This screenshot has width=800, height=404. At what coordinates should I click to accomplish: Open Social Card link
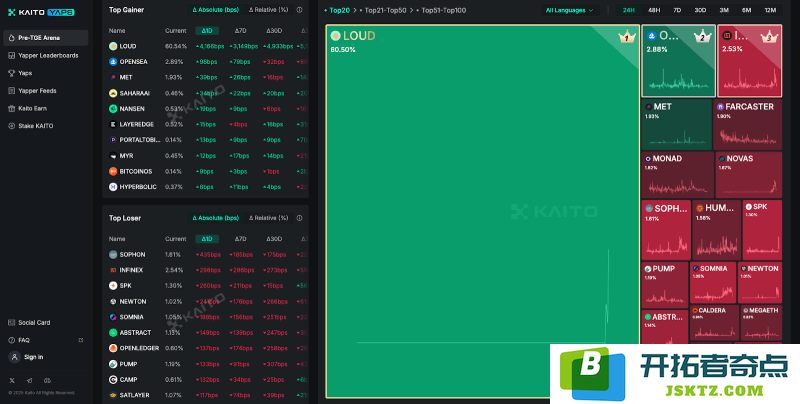point(29,322)
